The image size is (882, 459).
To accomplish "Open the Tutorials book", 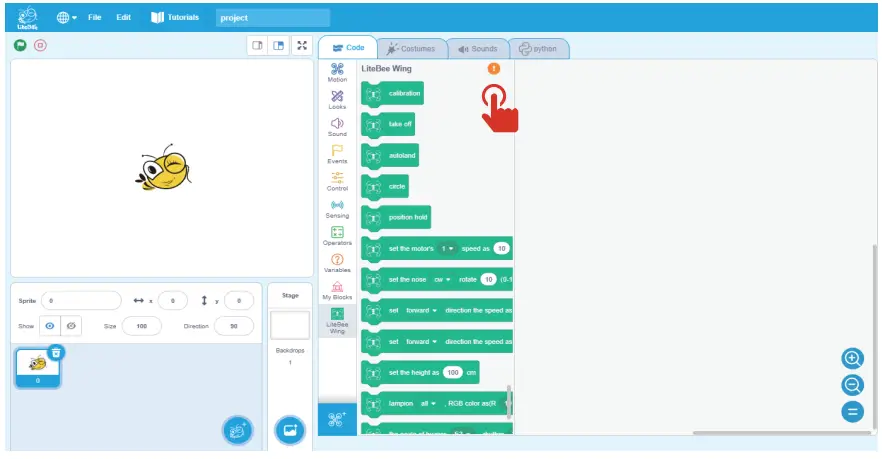I will pos(175,17).
